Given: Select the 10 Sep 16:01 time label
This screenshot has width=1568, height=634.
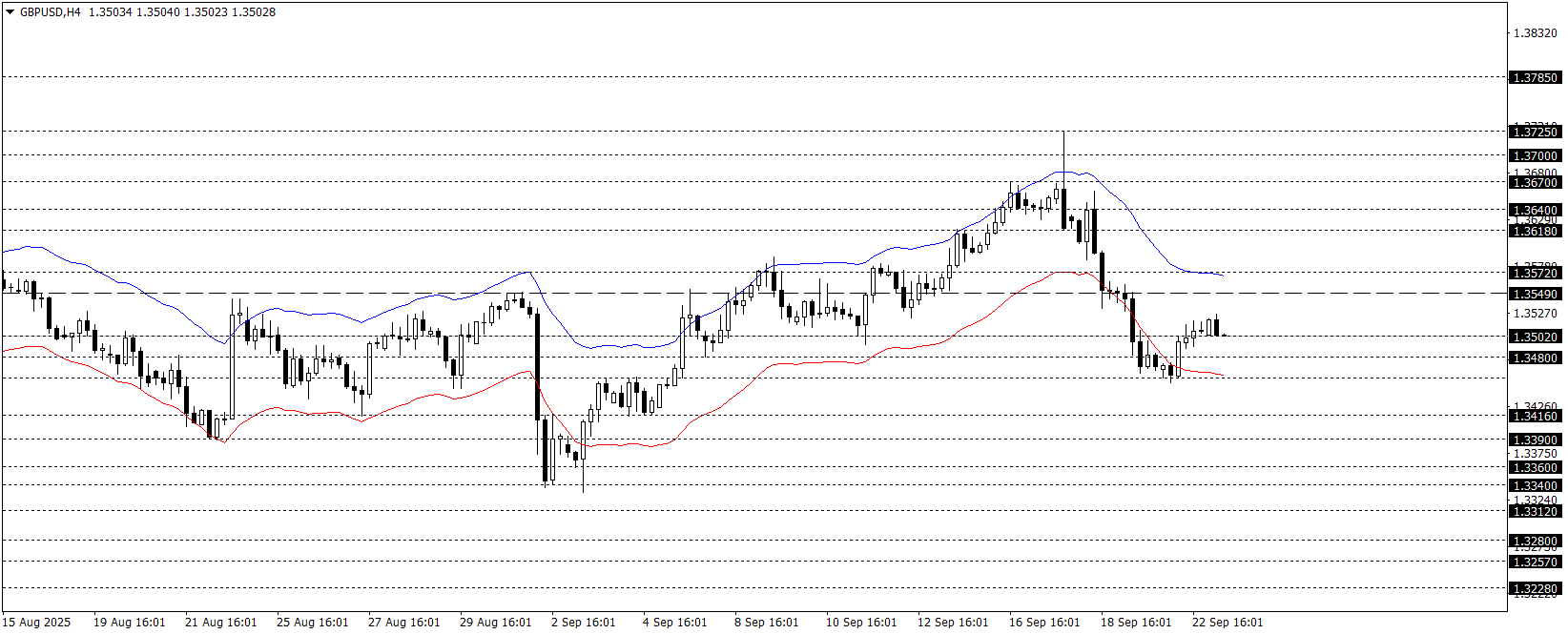Looking at the screenshot, I should [x=861, y=623].
